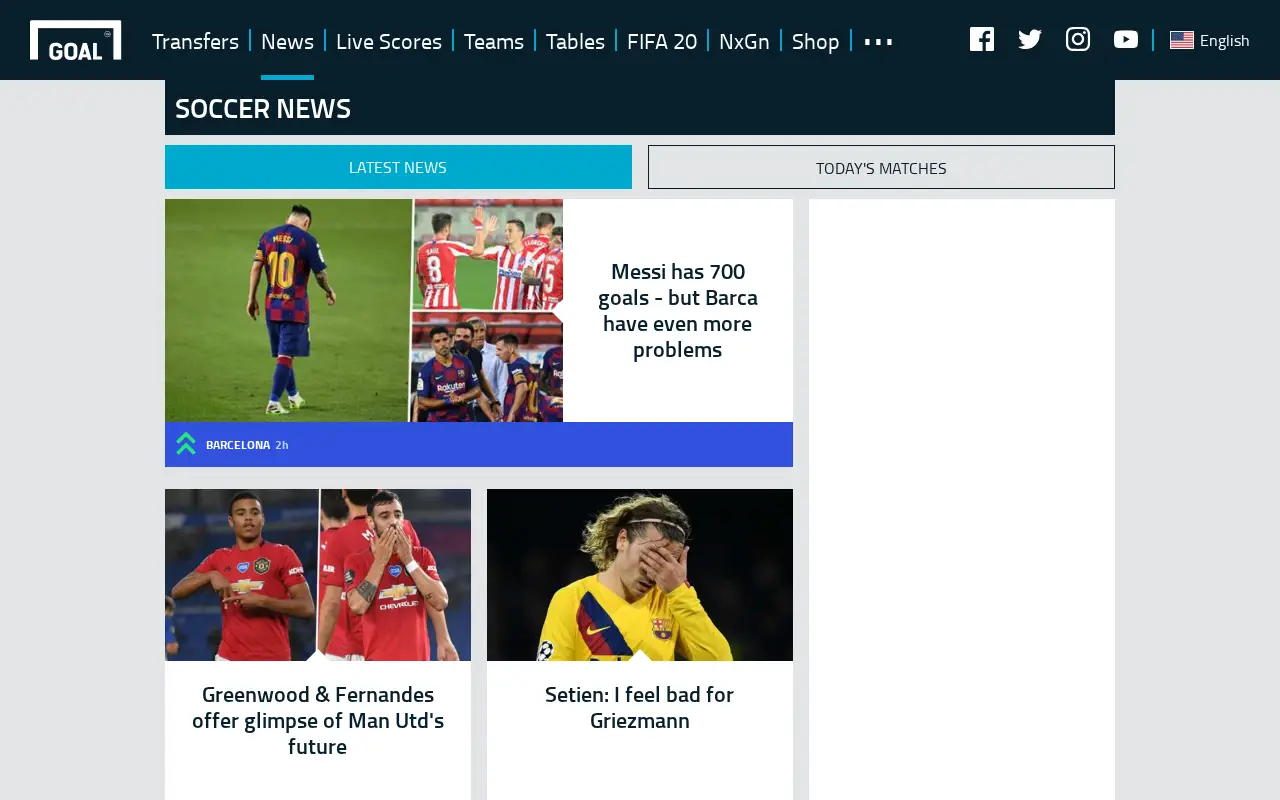Click the GOAL logo icon

coord(76,40)
